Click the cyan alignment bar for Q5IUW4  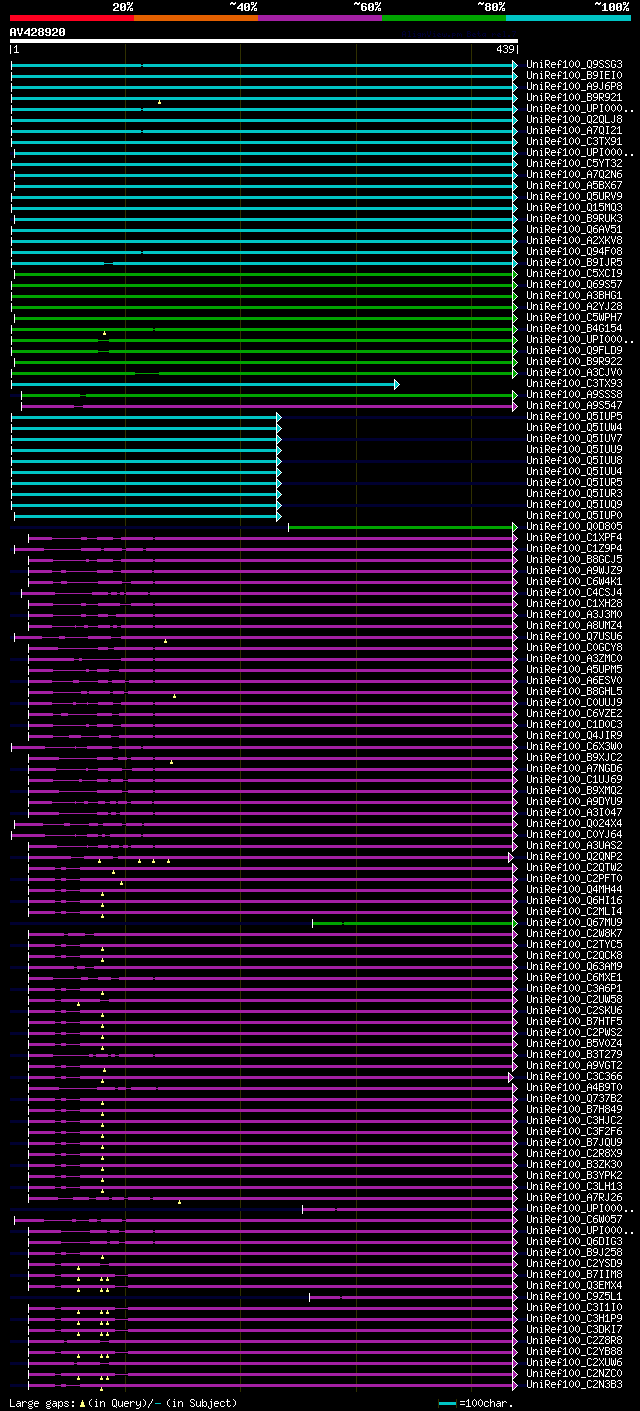[146, 428]
